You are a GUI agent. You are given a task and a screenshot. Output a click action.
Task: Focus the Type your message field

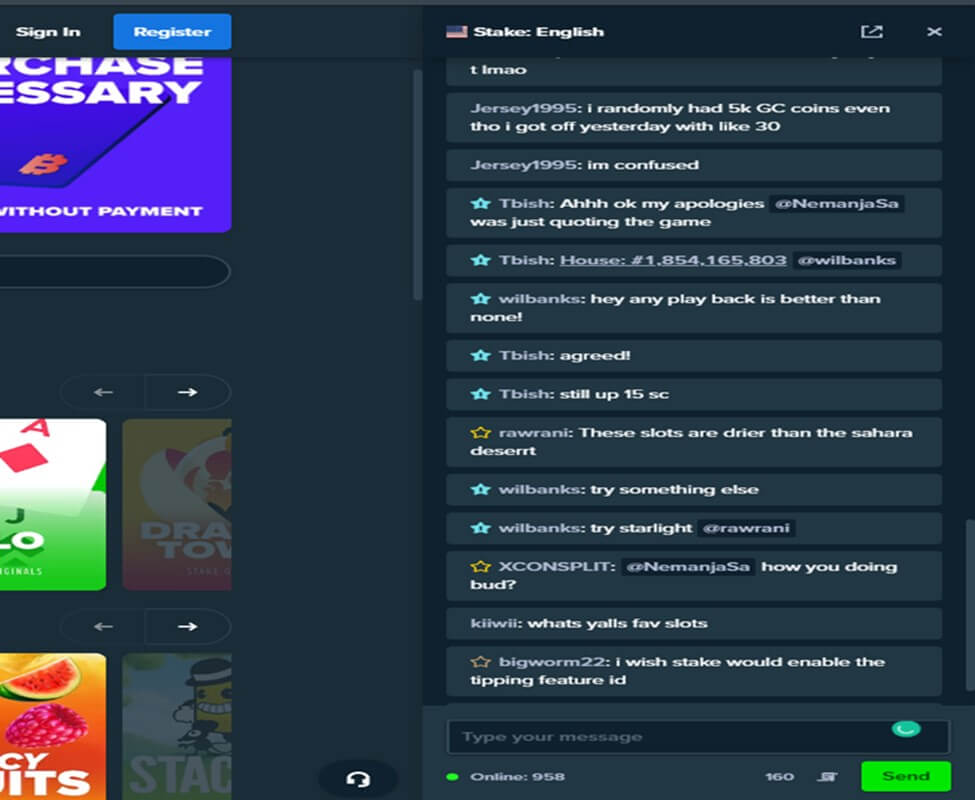[x=698, y=737]
